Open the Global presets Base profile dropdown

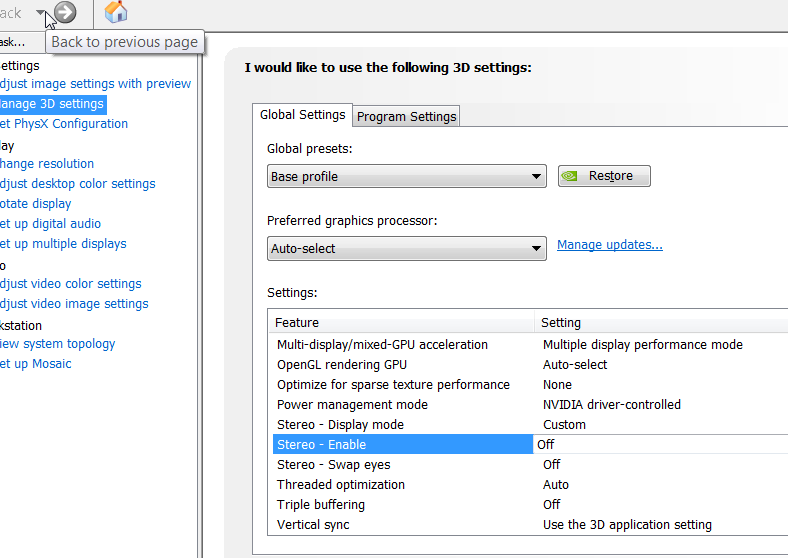coord(407,176)
